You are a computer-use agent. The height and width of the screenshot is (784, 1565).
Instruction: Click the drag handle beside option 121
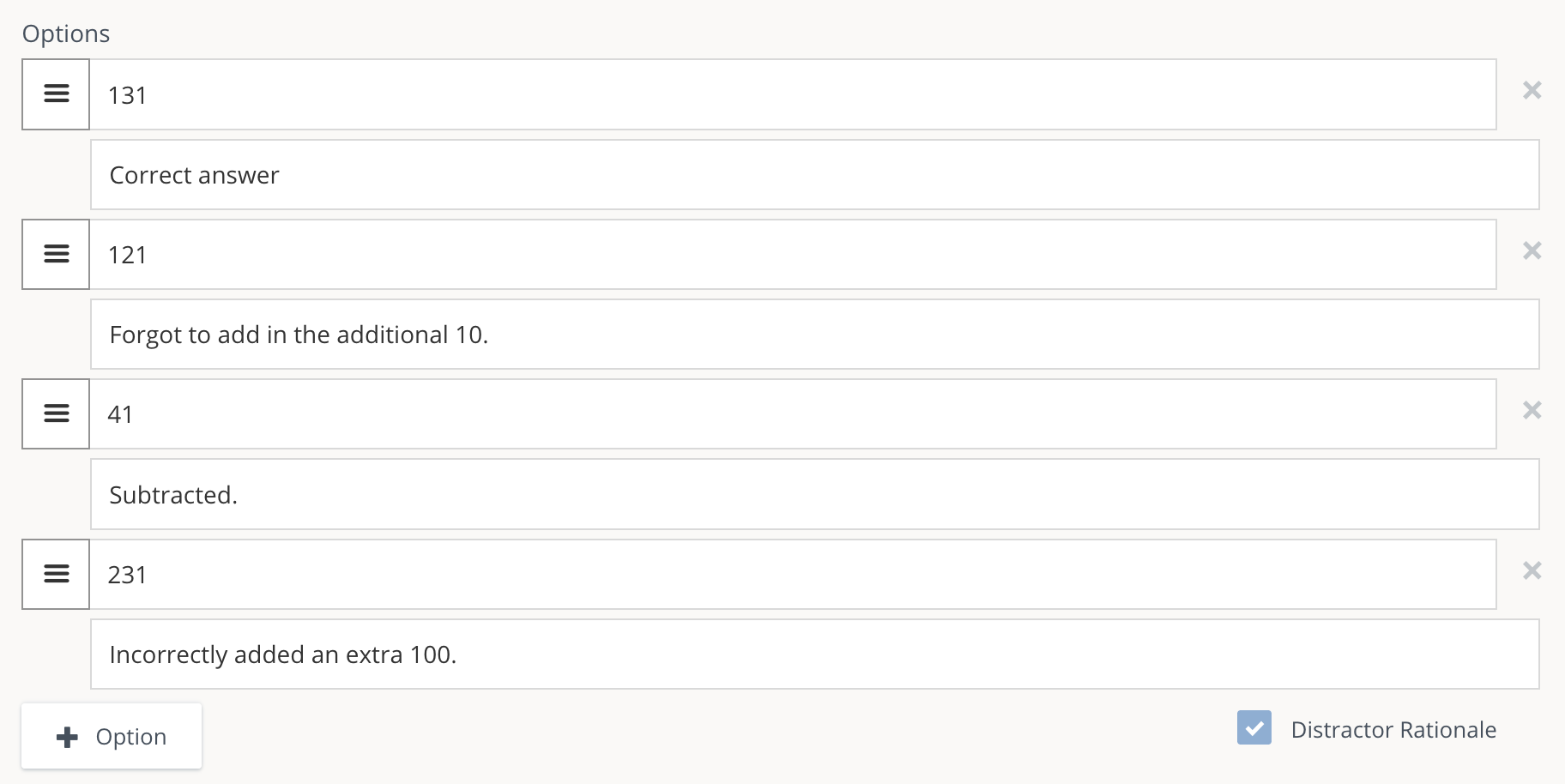click(55, 254)
